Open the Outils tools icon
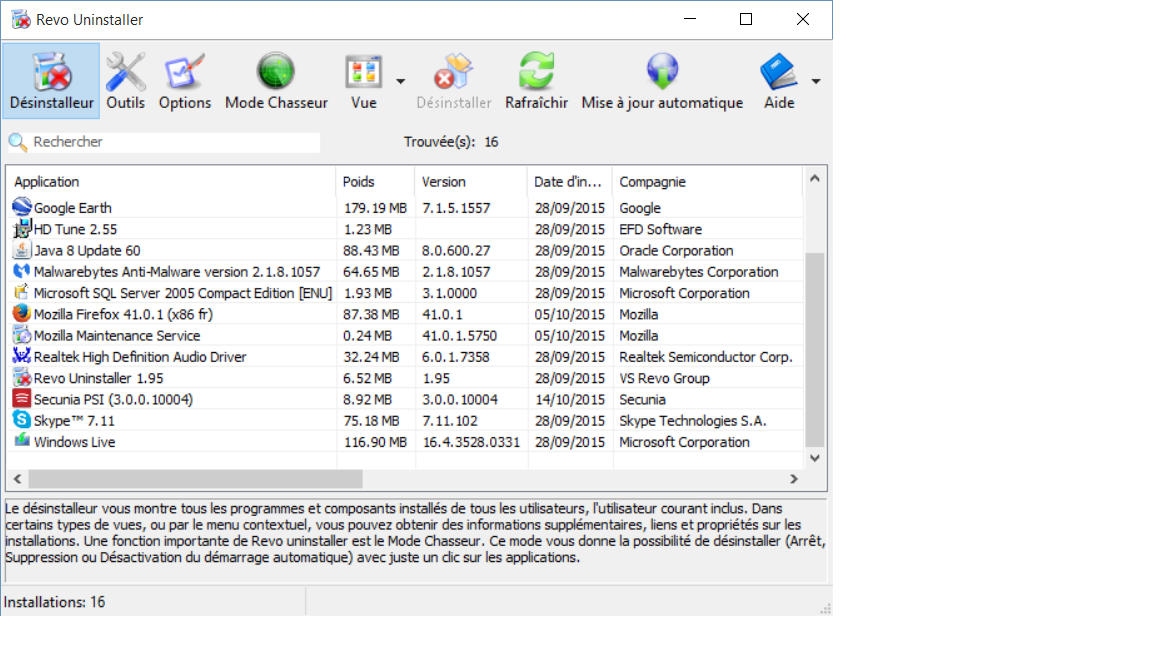Viewport: 1152px width, 648px height. pos(126,72)
